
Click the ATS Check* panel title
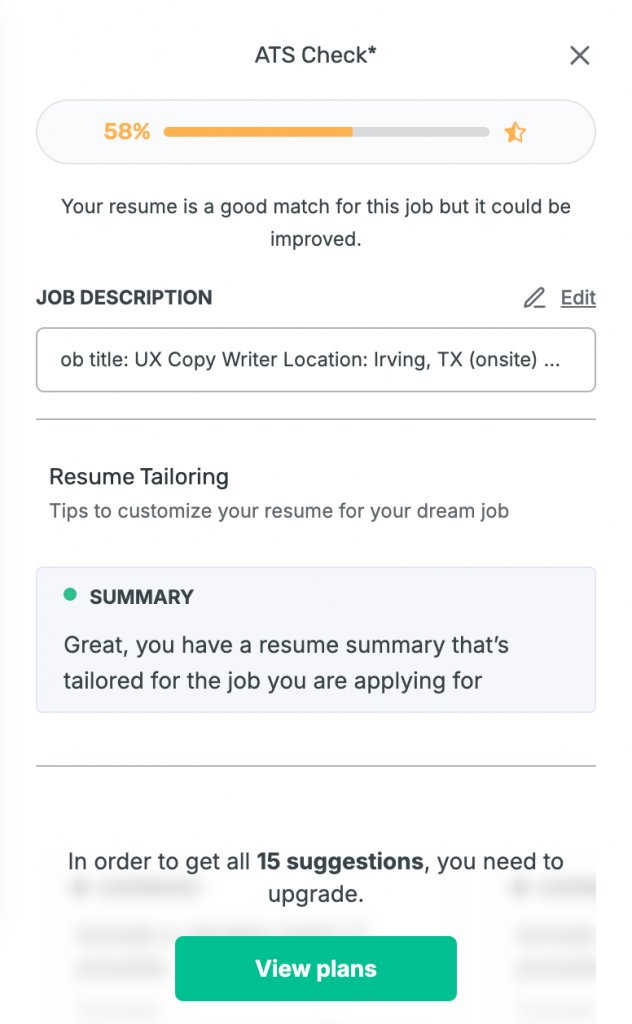click(315, 56)
